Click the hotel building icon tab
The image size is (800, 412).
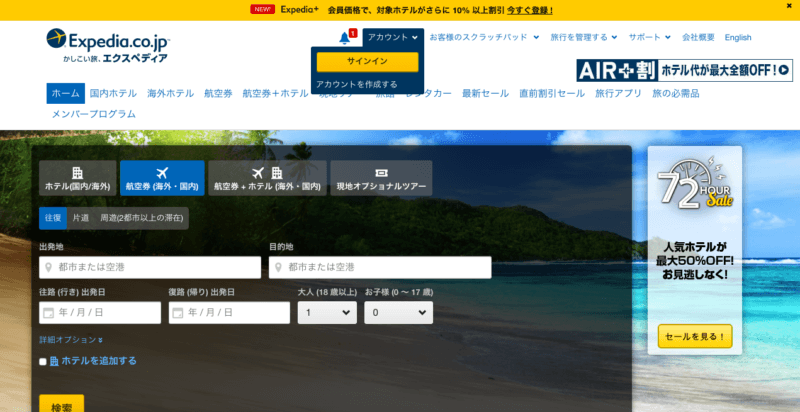(78, 173)
